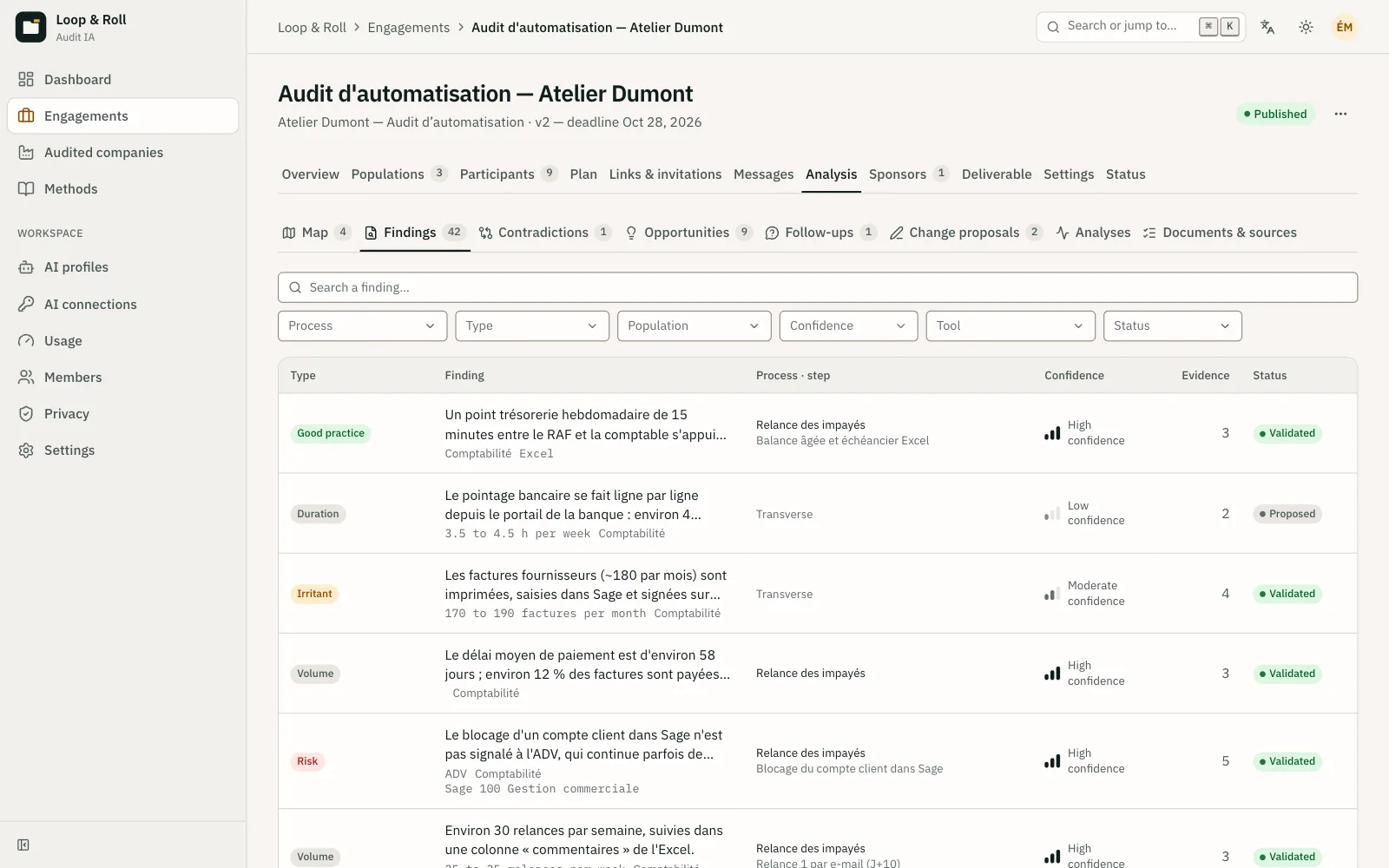The width and height of the screenshot is (1389, 868).
Task: Open the Population filter dropdown
Action: coord(694,325)
